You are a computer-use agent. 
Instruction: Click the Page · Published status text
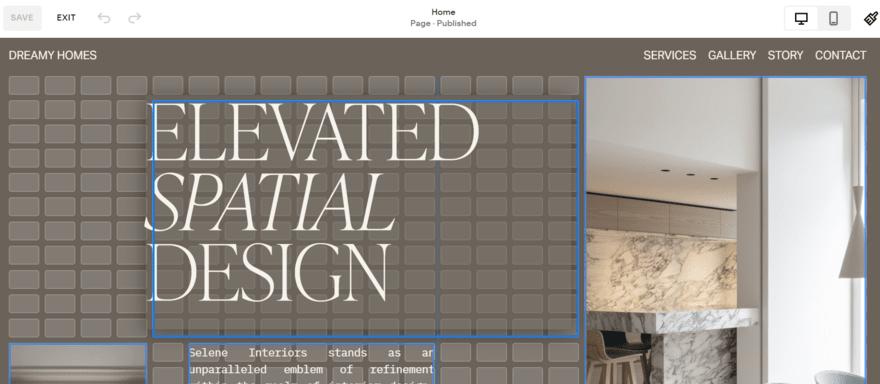pos(443,24)
